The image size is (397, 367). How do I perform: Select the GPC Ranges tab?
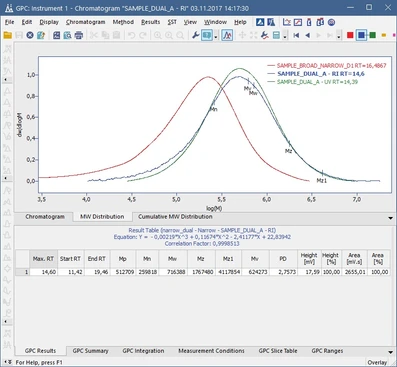click(327, 351)
